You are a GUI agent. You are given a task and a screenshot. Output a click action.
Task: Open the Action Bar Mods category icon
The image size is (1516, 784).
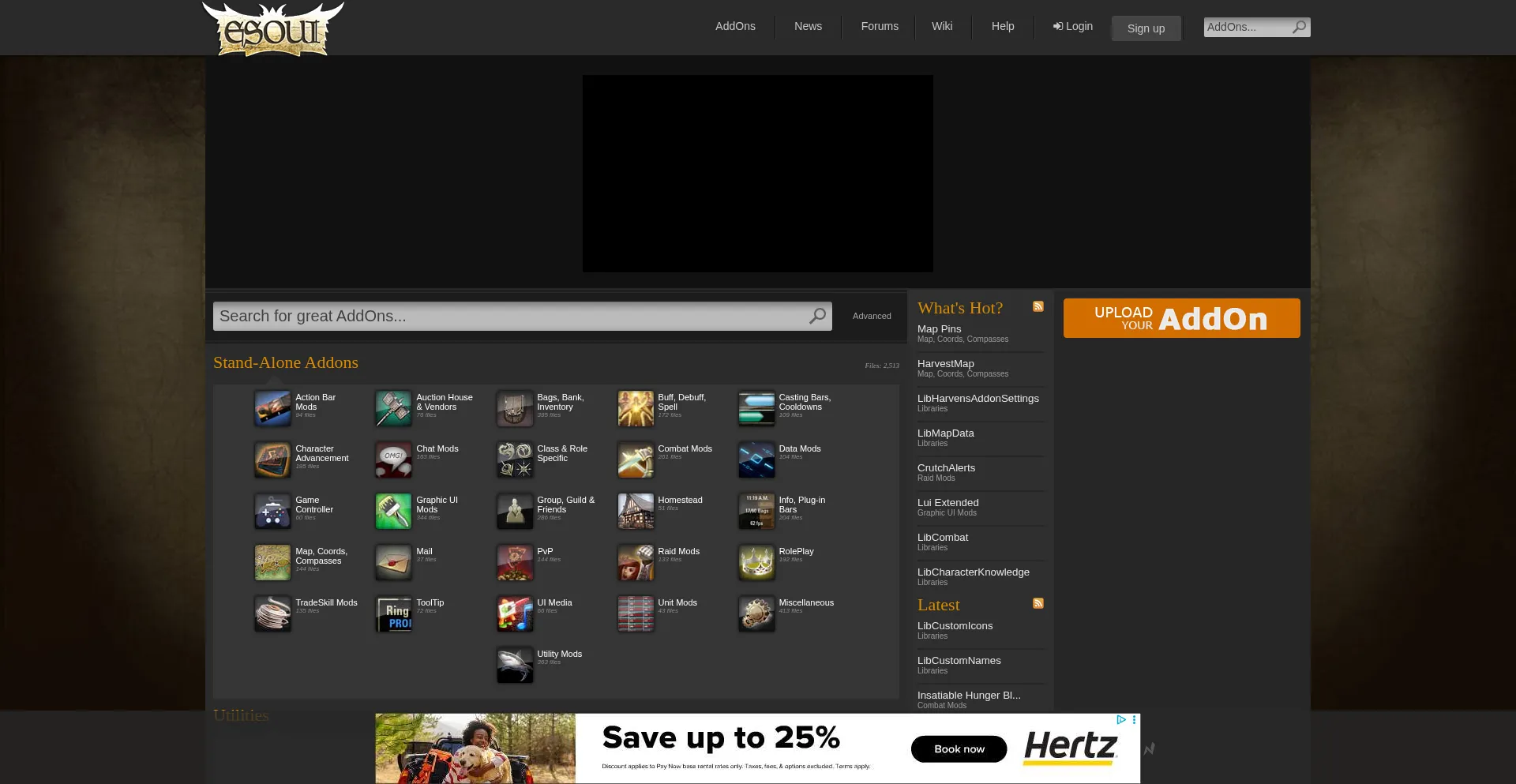[x=272, y=408]
